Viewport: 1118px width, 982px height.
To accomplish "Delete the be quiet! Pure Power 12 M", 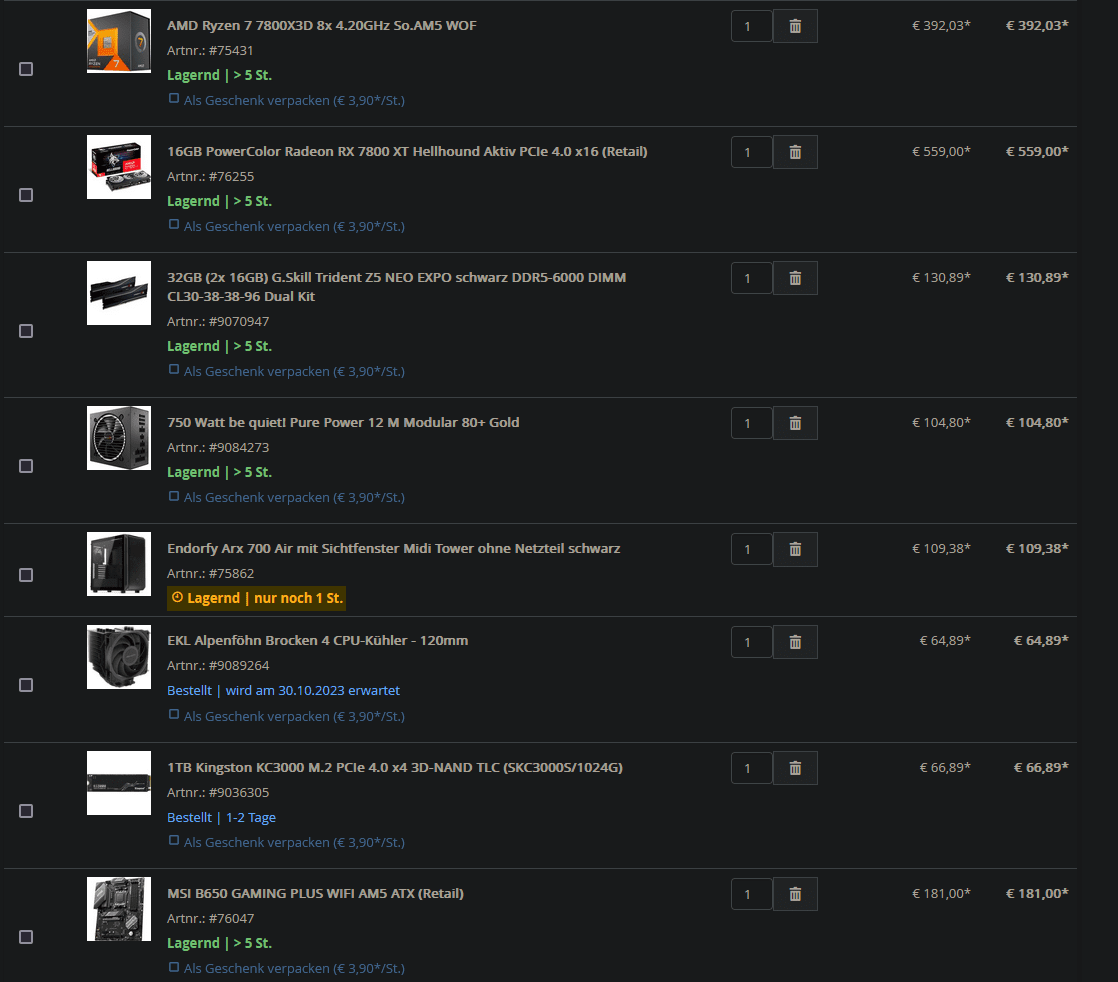I will [795, 424].
